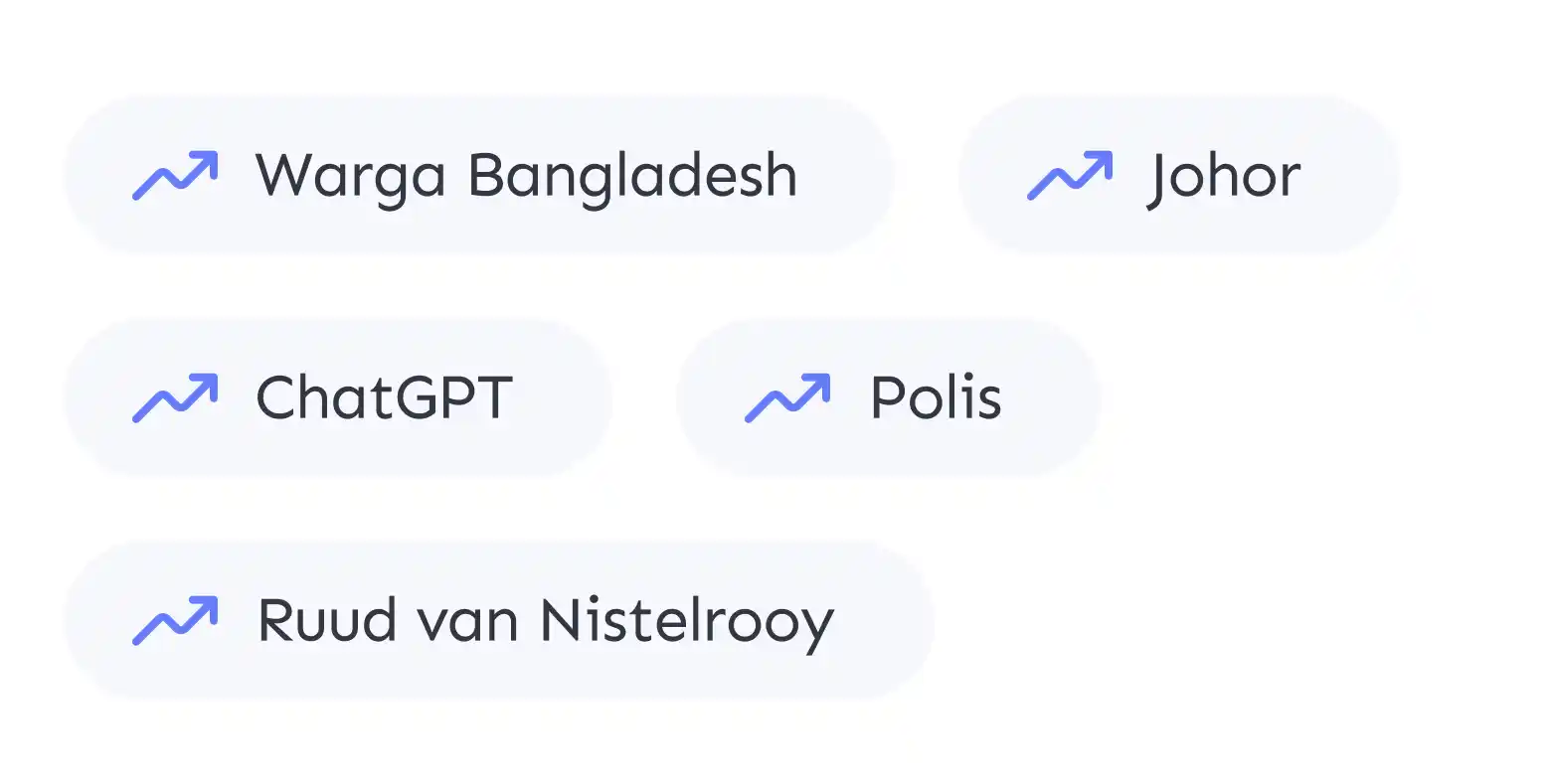Screen dimensions: 1551x784
Task: Click the "Warga Bangladesh" text label
Action: tap(527, 179)
